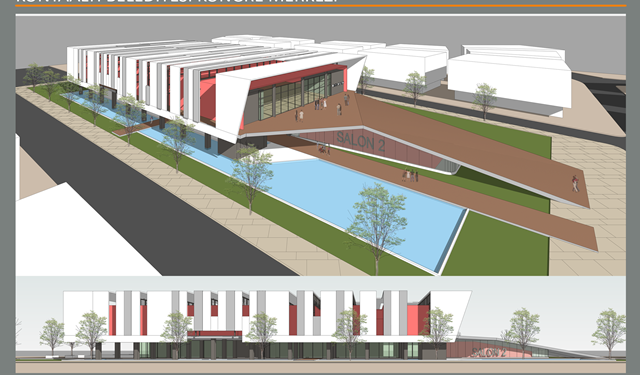
Task: Click the SALON 2 sign in the elevation drawing
Action: point(488,352)
